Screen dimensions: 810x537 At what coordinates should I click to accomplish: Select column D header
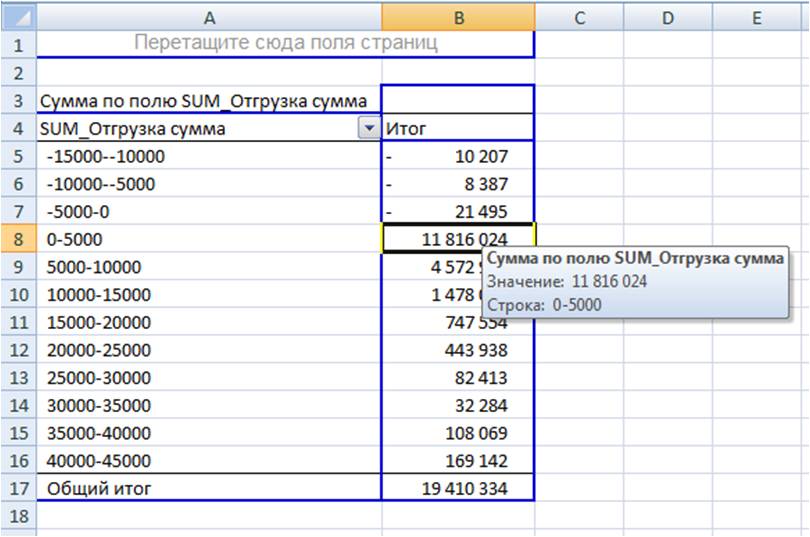668,18
